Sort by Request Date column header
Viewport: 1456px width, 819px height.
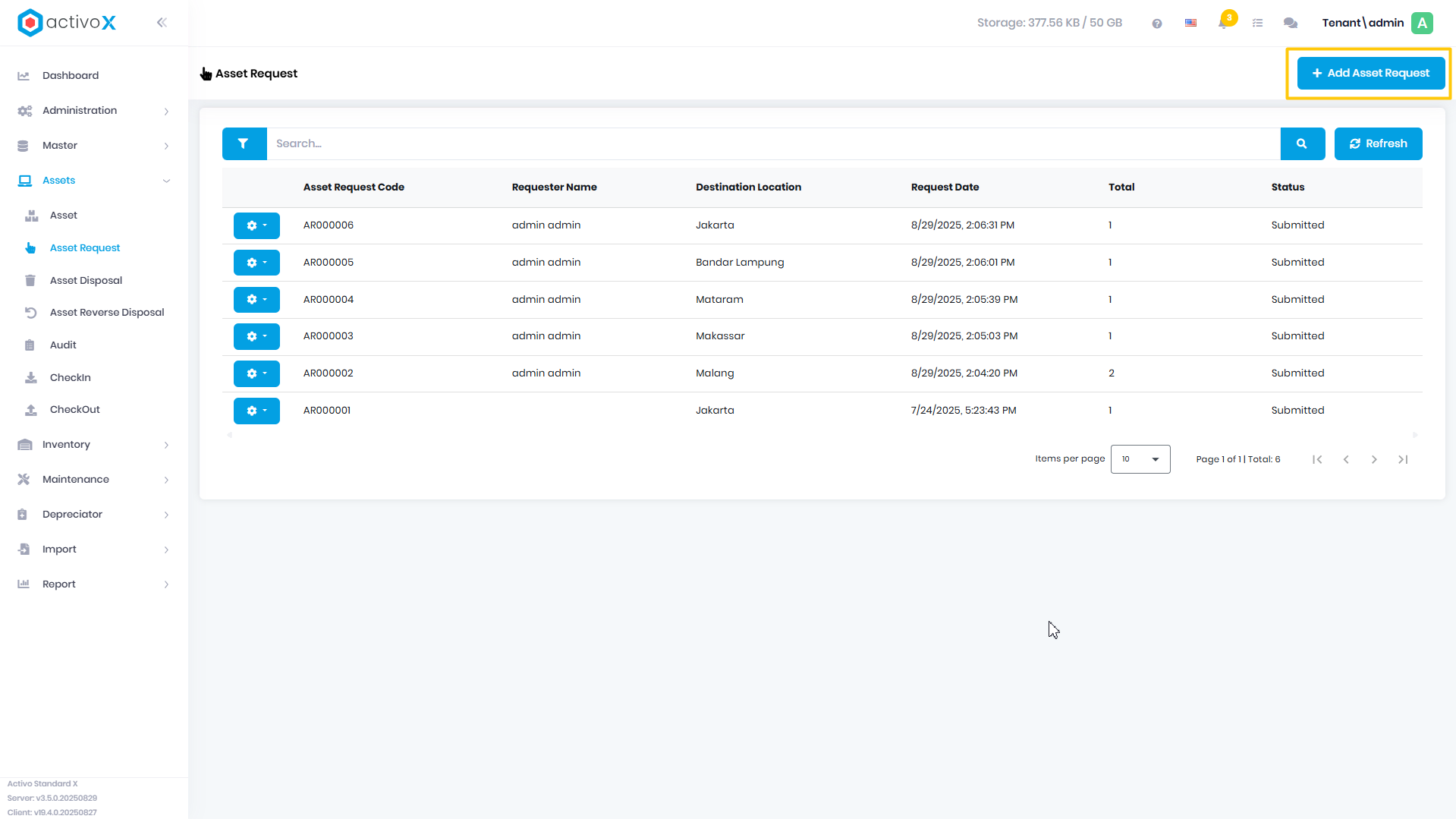(x=945, y=187)
